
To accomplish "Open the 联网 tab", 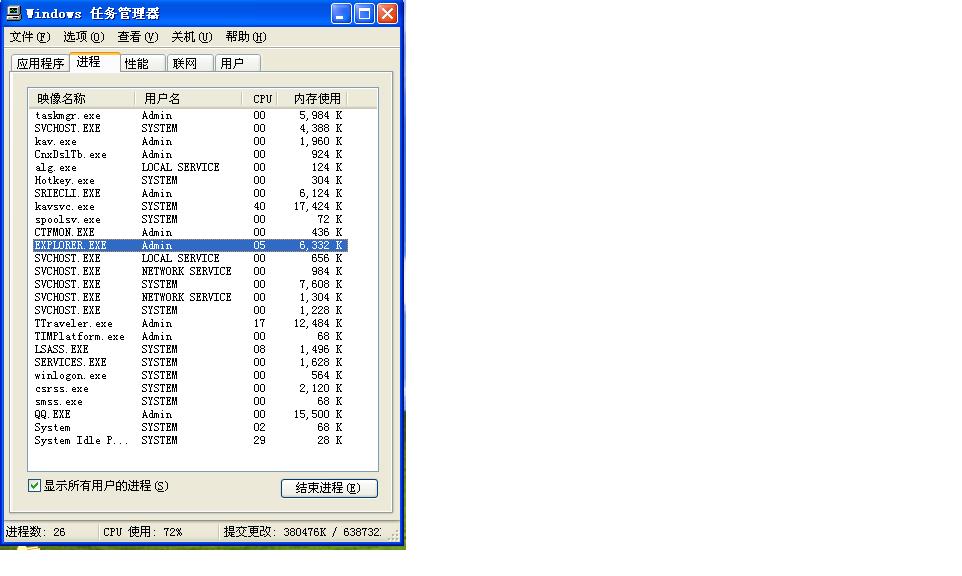I will point(190,63).
